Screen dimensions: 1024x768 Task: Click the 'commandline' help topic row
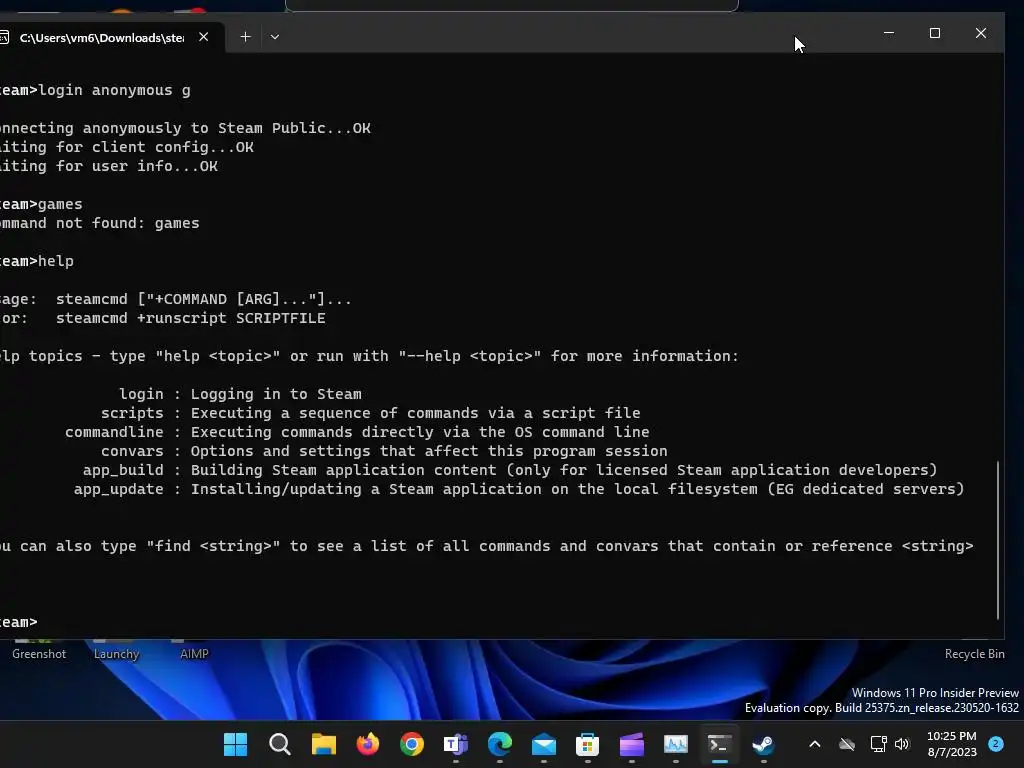pyautogui.click(x=357, y=432)
